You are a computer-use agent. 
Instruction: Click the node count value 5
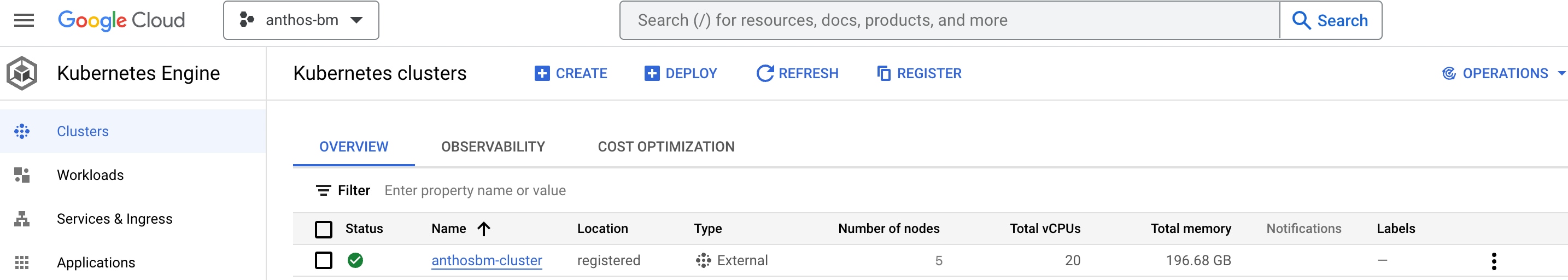939,260
